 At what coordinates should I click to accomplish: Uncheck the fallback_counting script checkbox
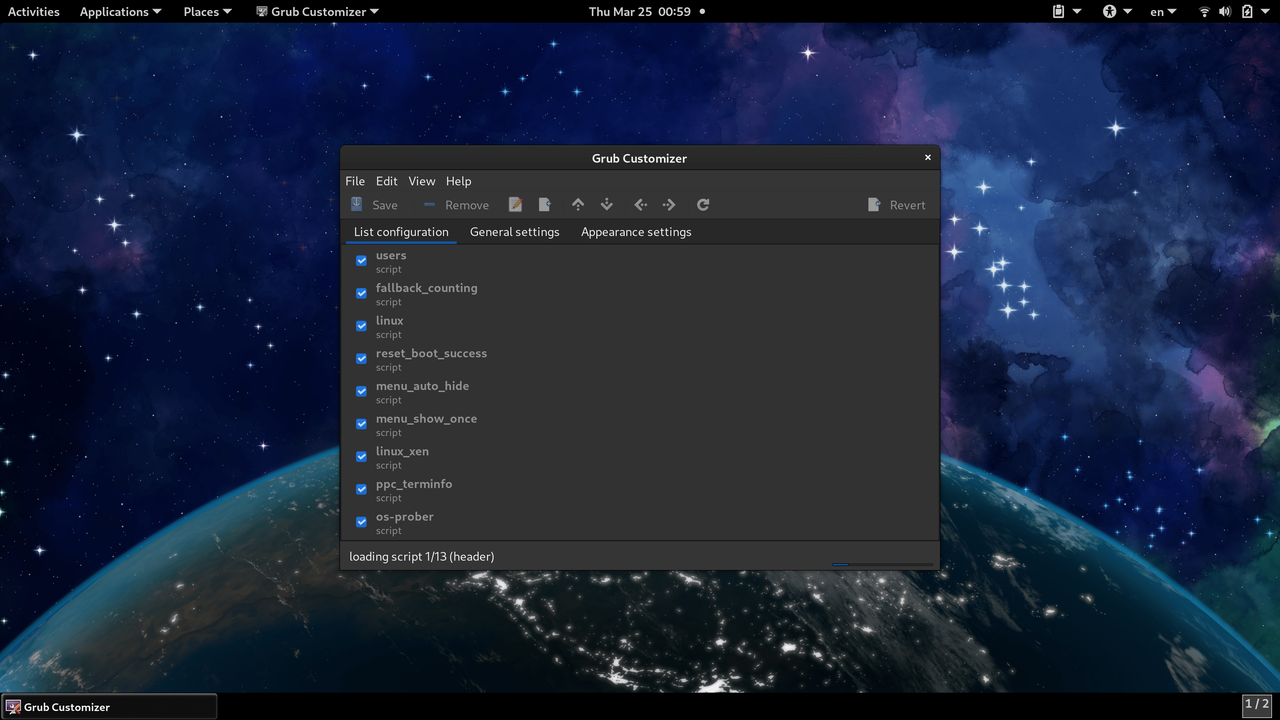coord(362,293)
